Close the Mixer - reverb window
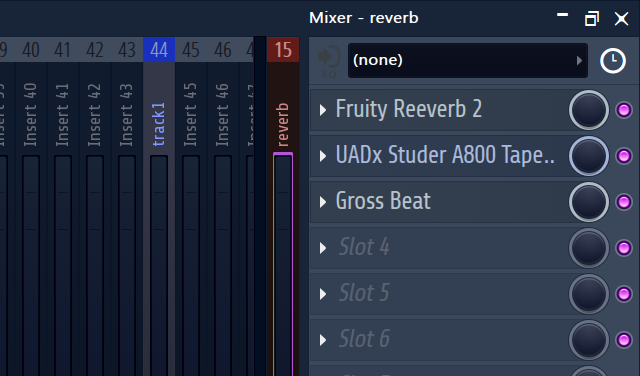Viewport: 640px width, 376px height. (x=622, y=18)
